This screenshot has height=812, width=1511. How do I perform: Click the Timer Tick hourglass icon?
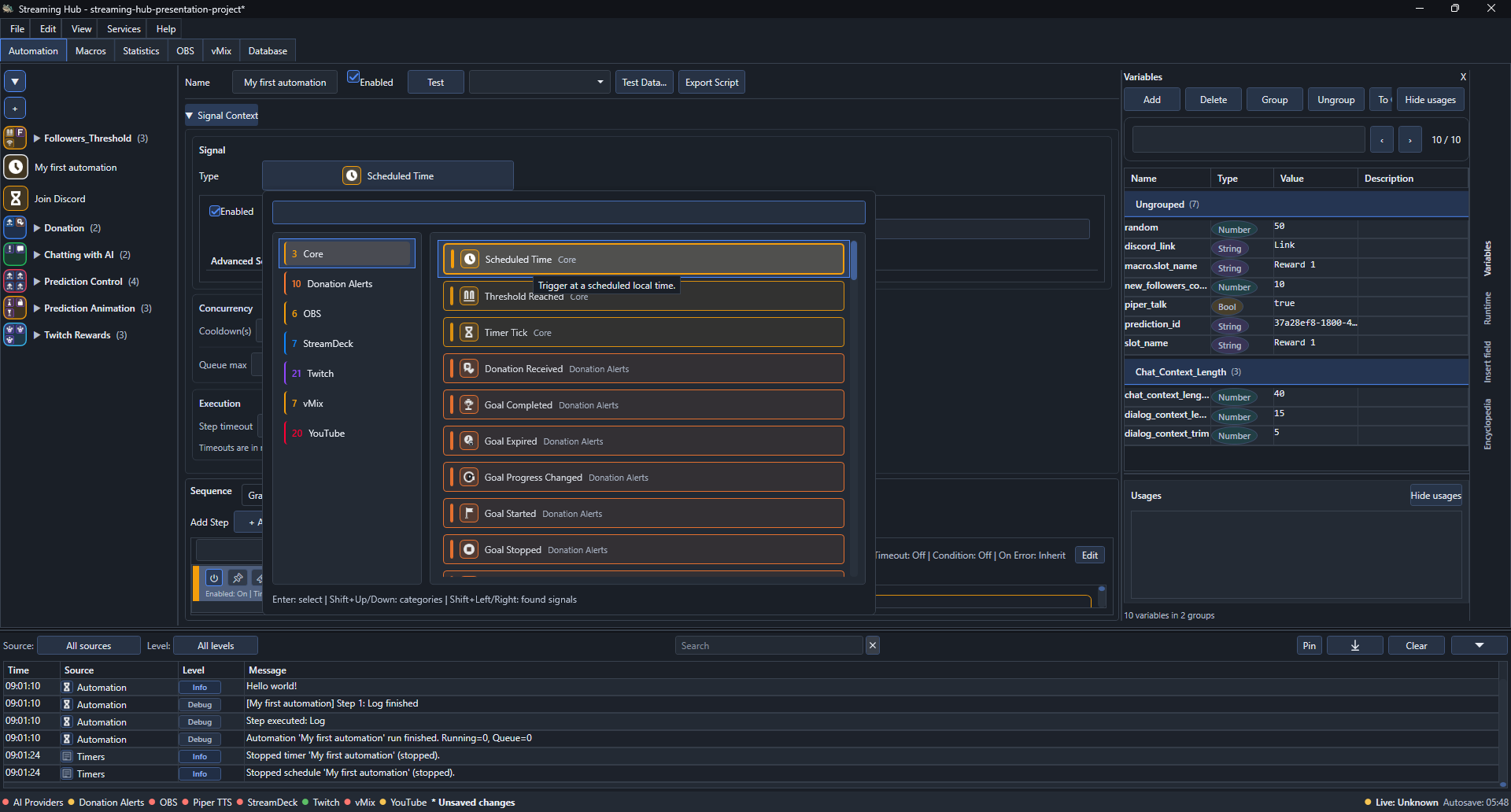coord(469,332)
